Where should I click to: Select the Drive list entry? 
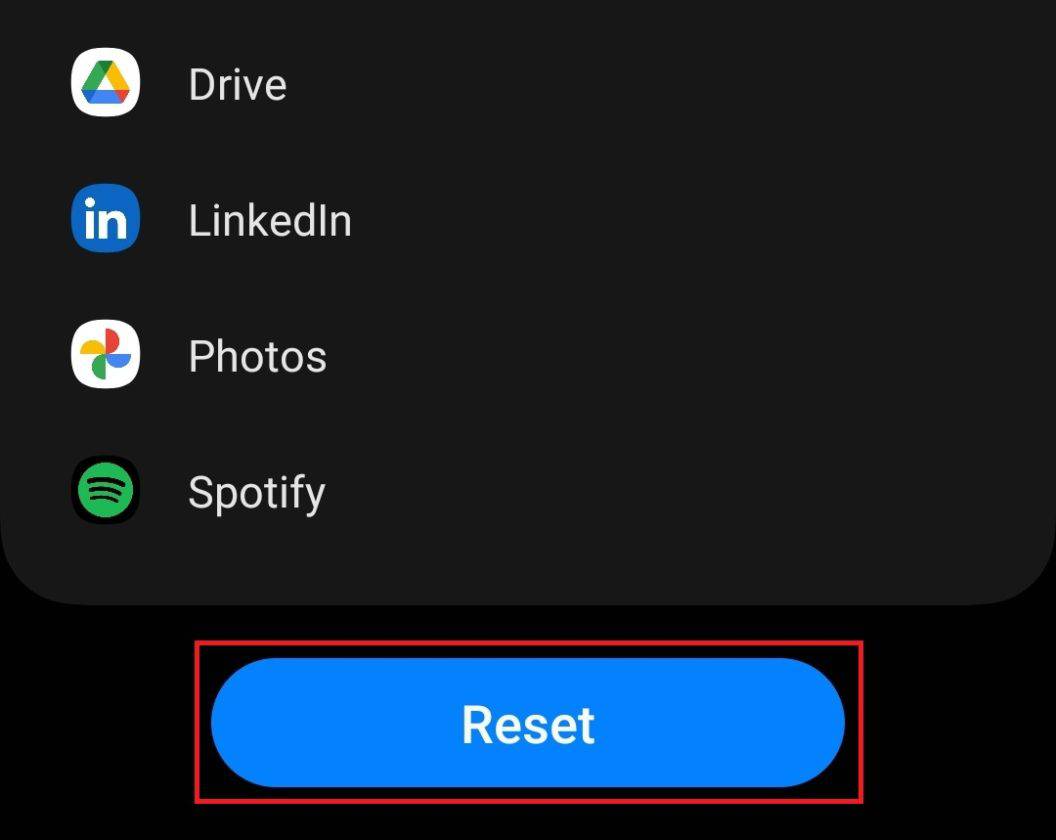click(x=300, y=83)
